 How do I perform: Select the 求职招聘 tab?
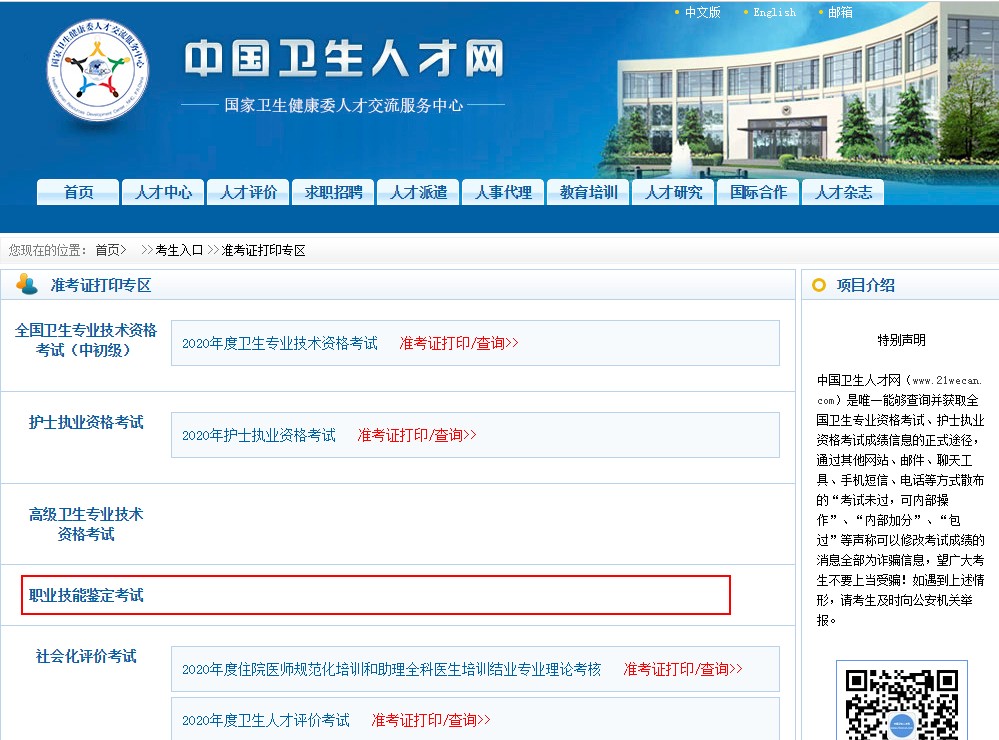coord(333,192)
